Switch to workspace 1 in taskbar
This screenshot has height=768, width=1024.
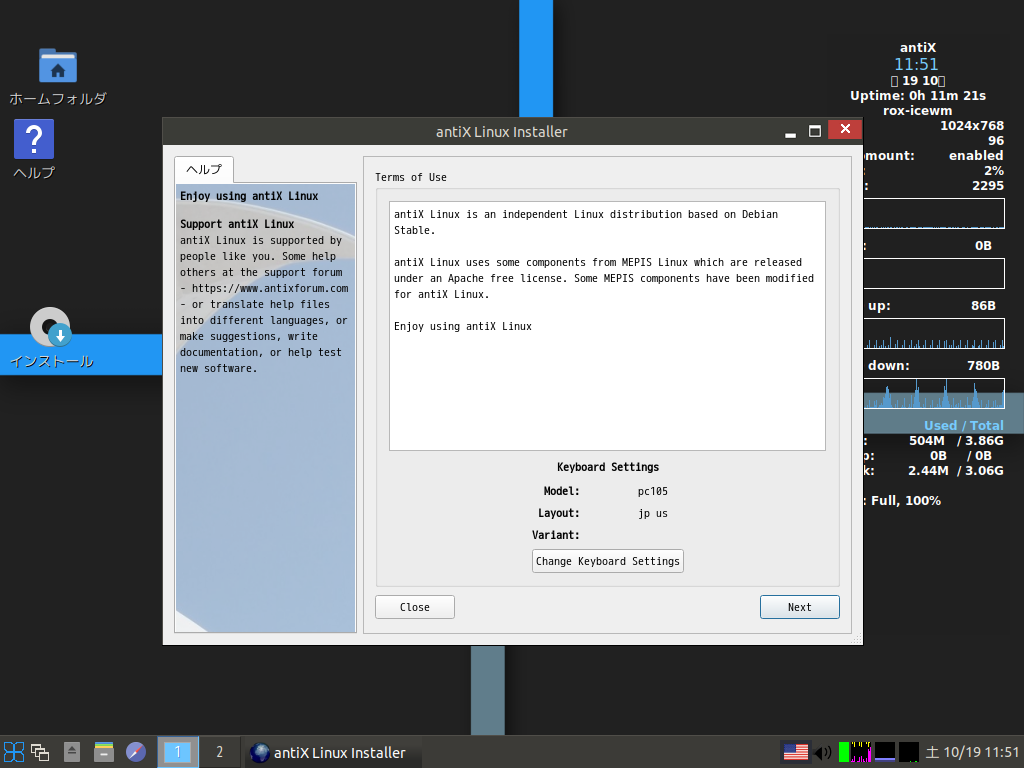tap(178, 752)
